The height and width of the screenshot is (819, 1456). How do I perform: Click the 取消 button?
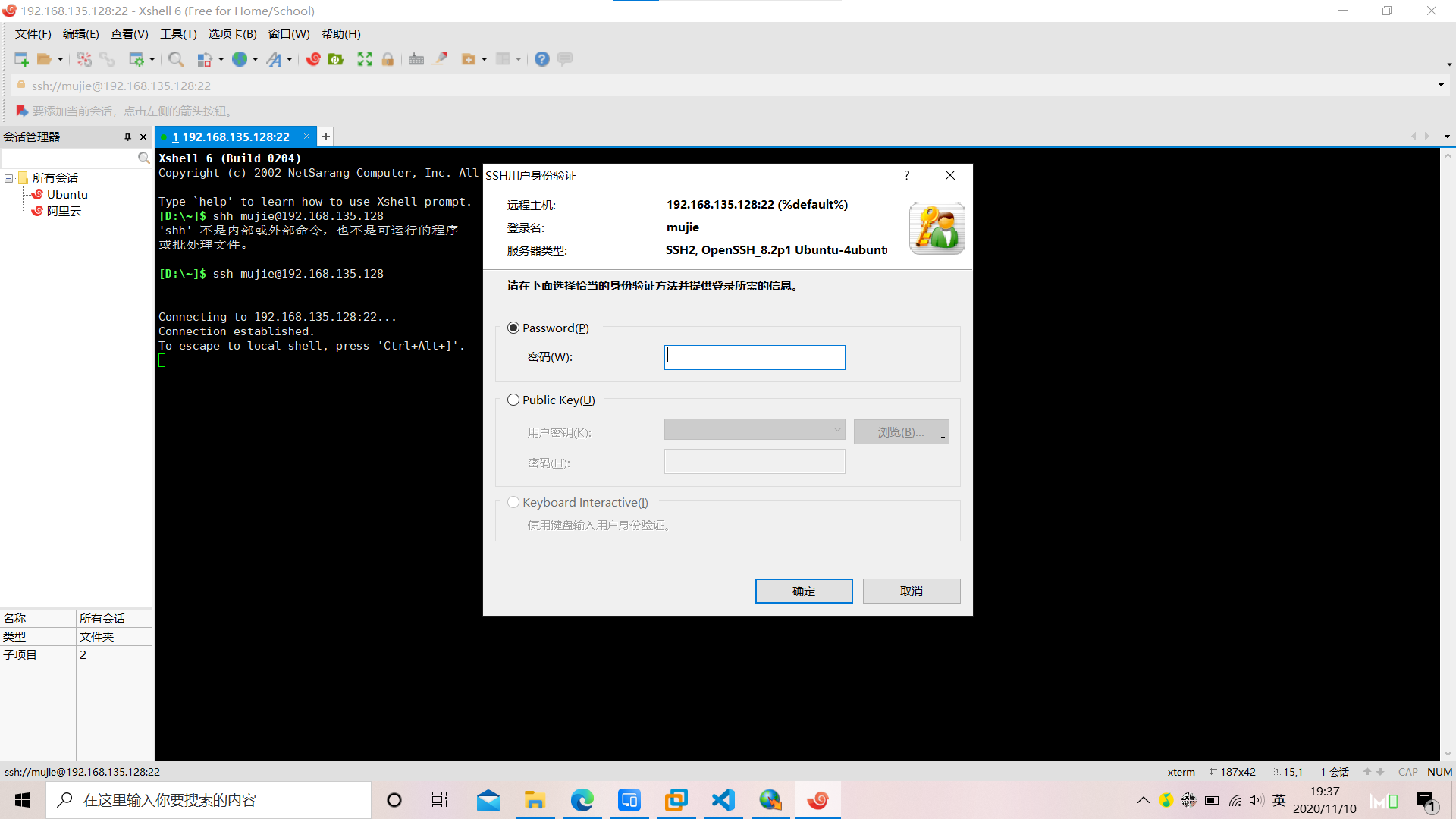click(x=911, y=591)
